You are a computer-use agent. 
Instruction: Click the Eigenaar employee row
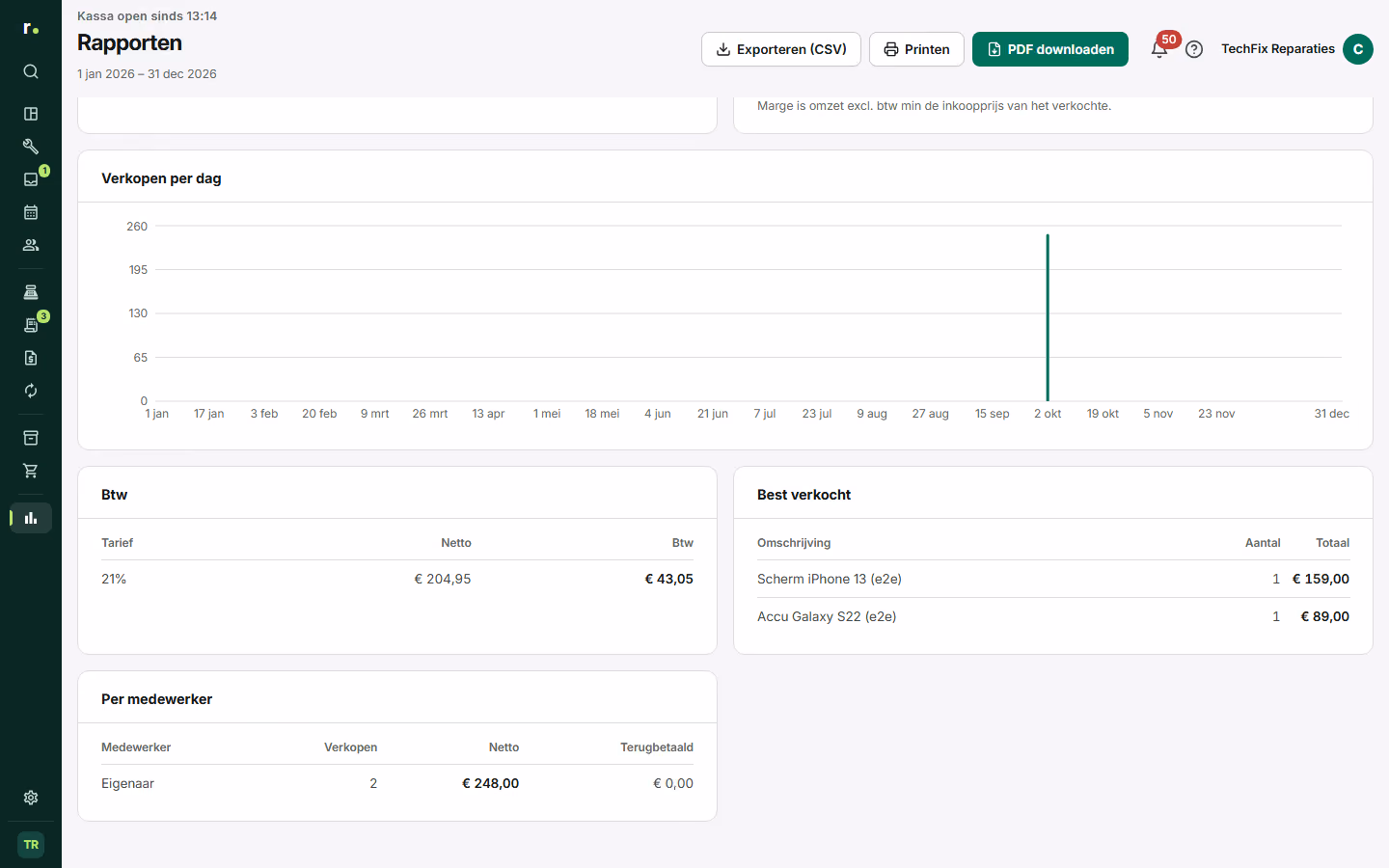pyautogui.click(x=397, y=783)
